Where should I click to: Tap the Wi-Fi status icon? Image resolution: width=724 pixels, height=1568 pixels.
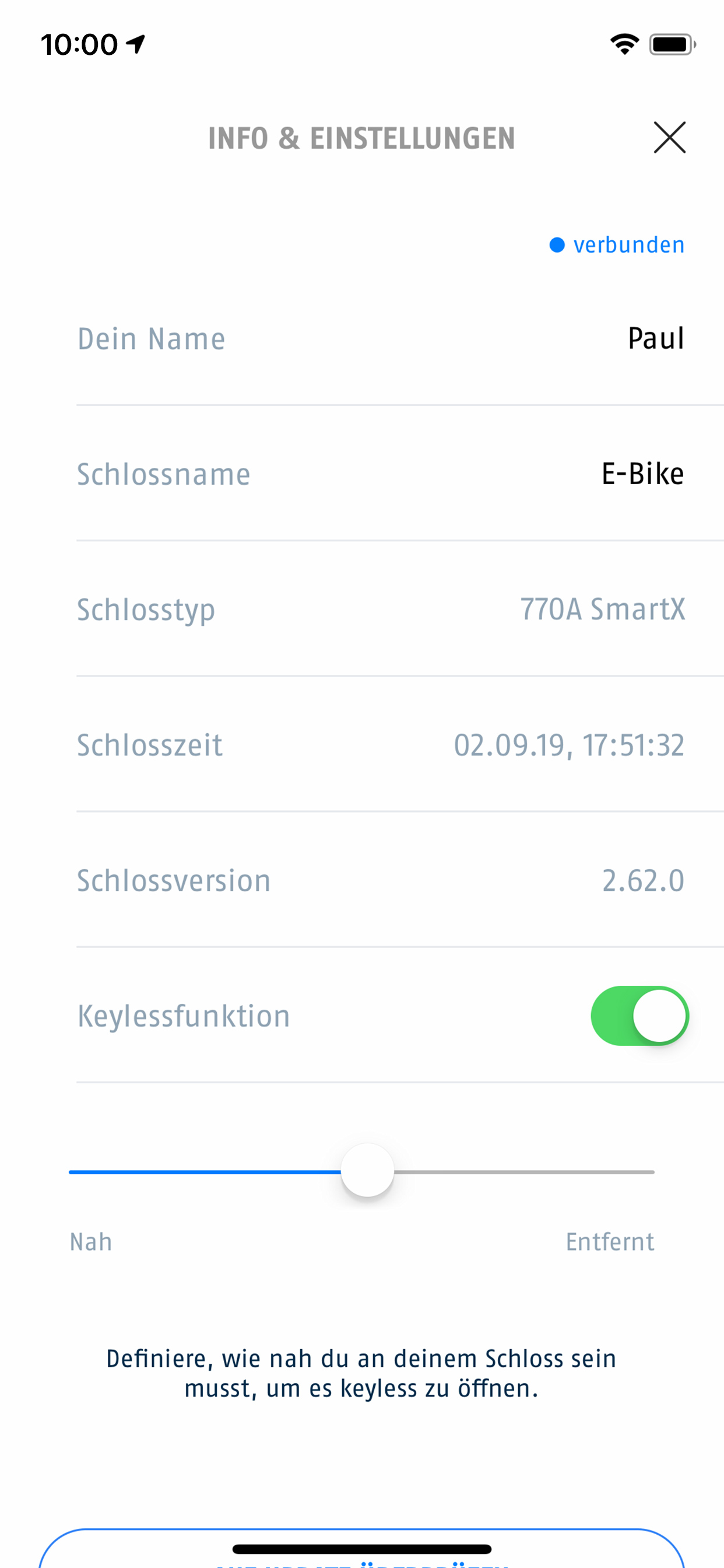pos(624,44)
